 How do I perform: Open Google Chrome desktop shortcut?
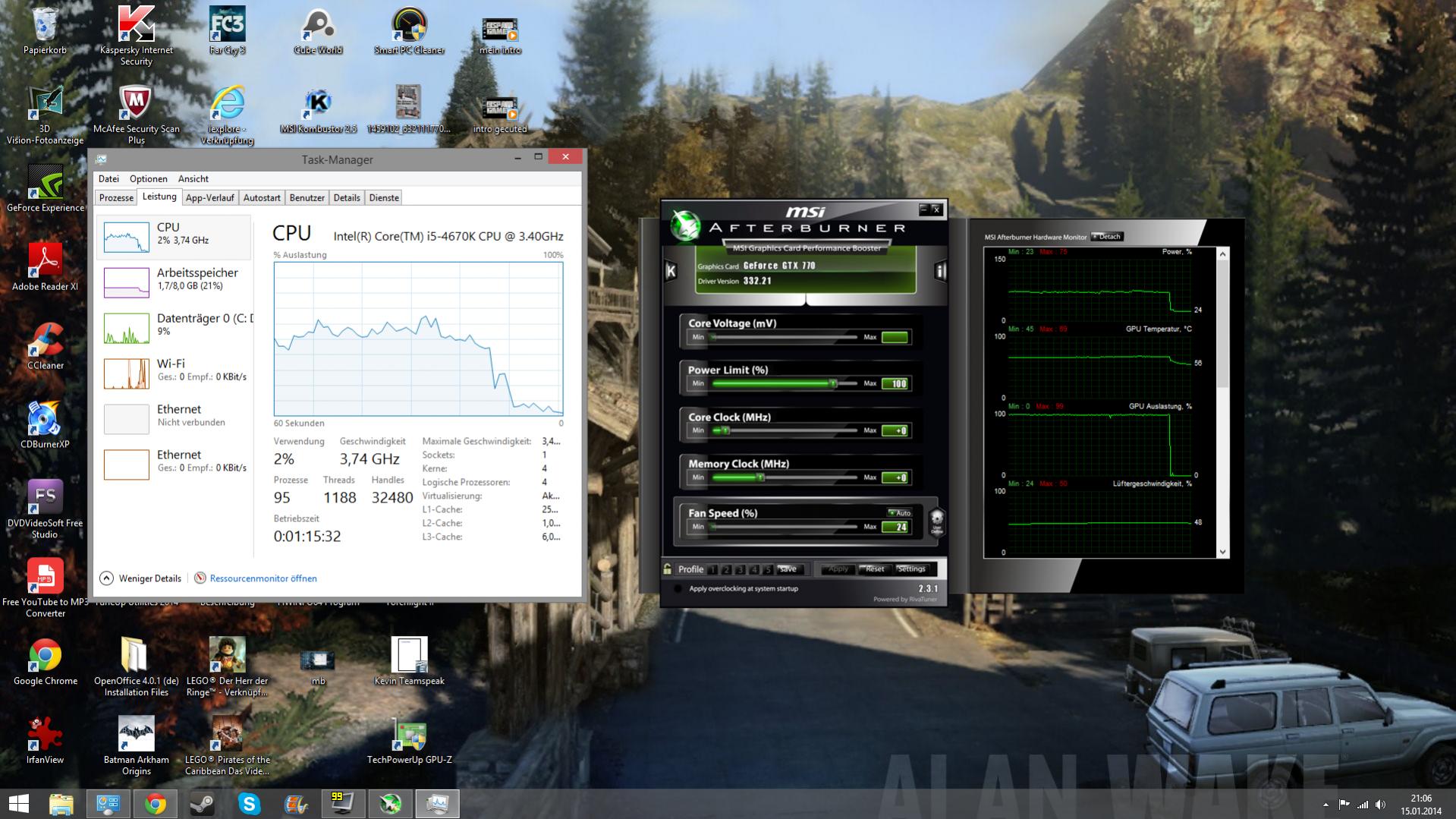click(x=46, y=663)
